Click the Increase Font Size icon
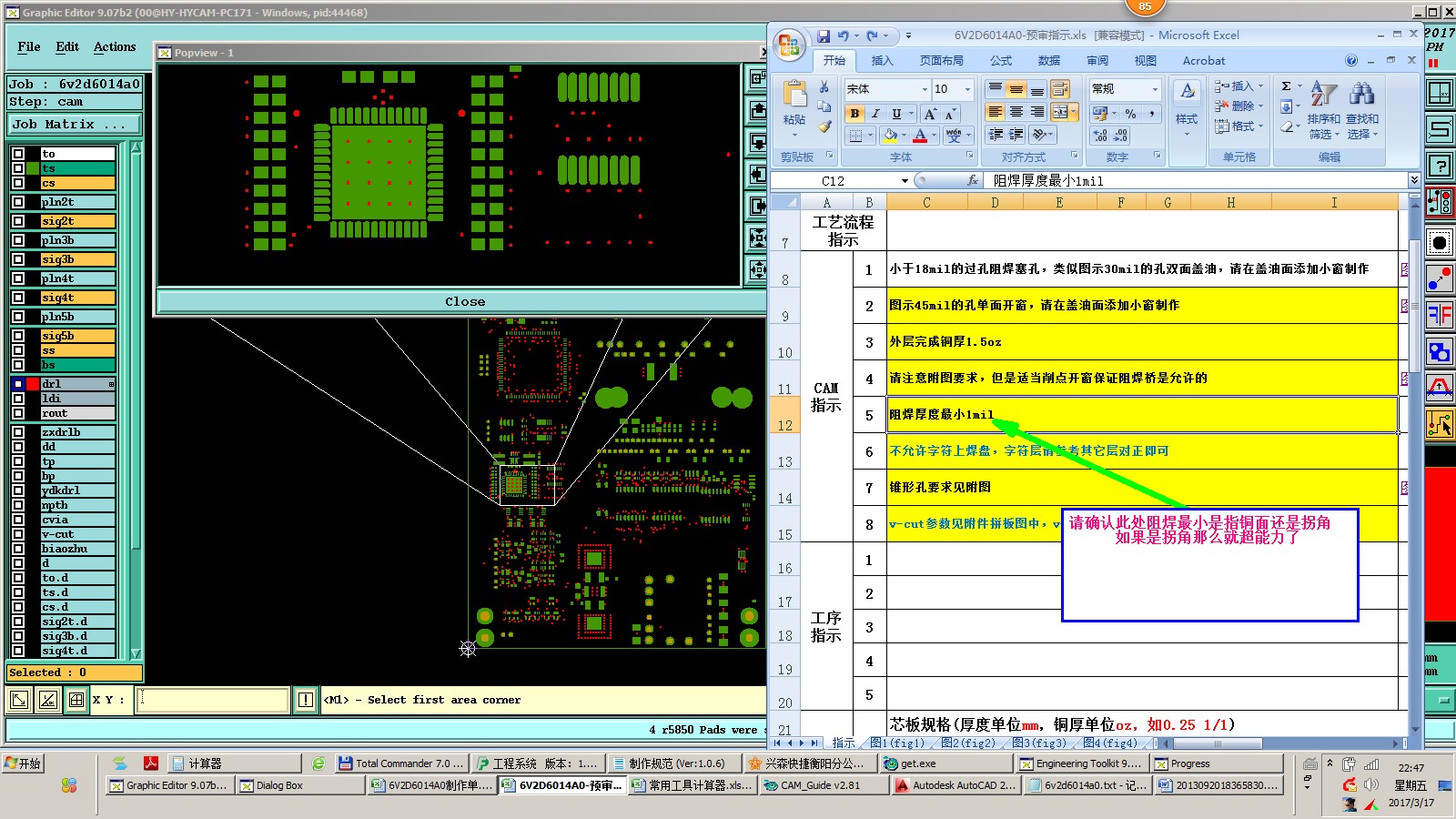 (x=930, y=114)
